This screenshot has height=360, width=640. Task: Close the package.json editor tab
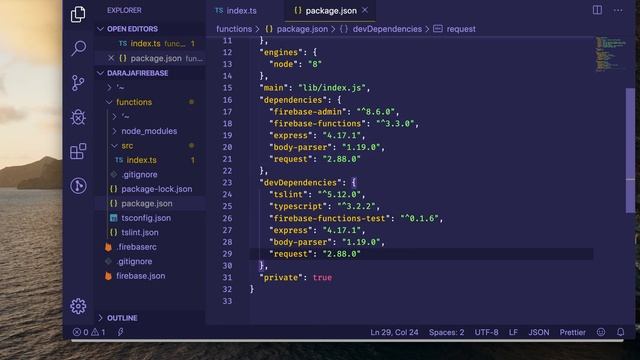[x=365, y=10]
